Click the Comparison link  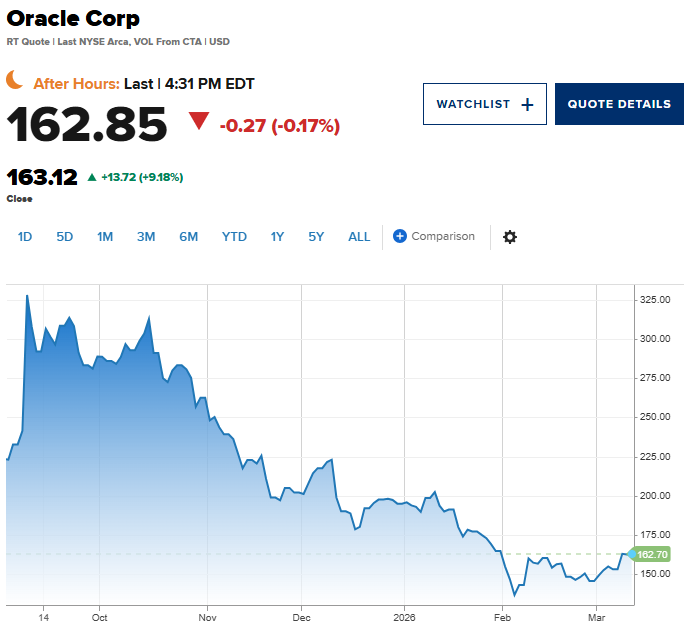443,237
